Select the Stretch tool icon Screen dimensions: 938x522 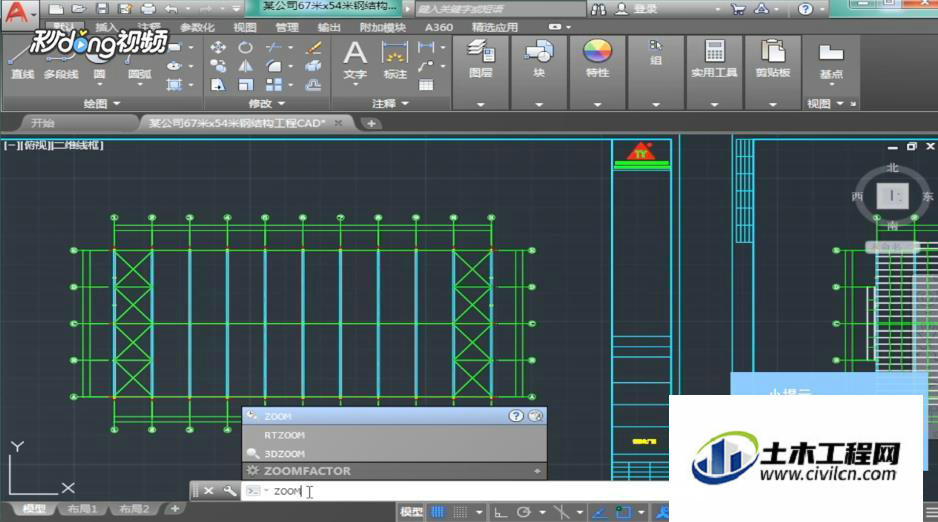[218, 84]
